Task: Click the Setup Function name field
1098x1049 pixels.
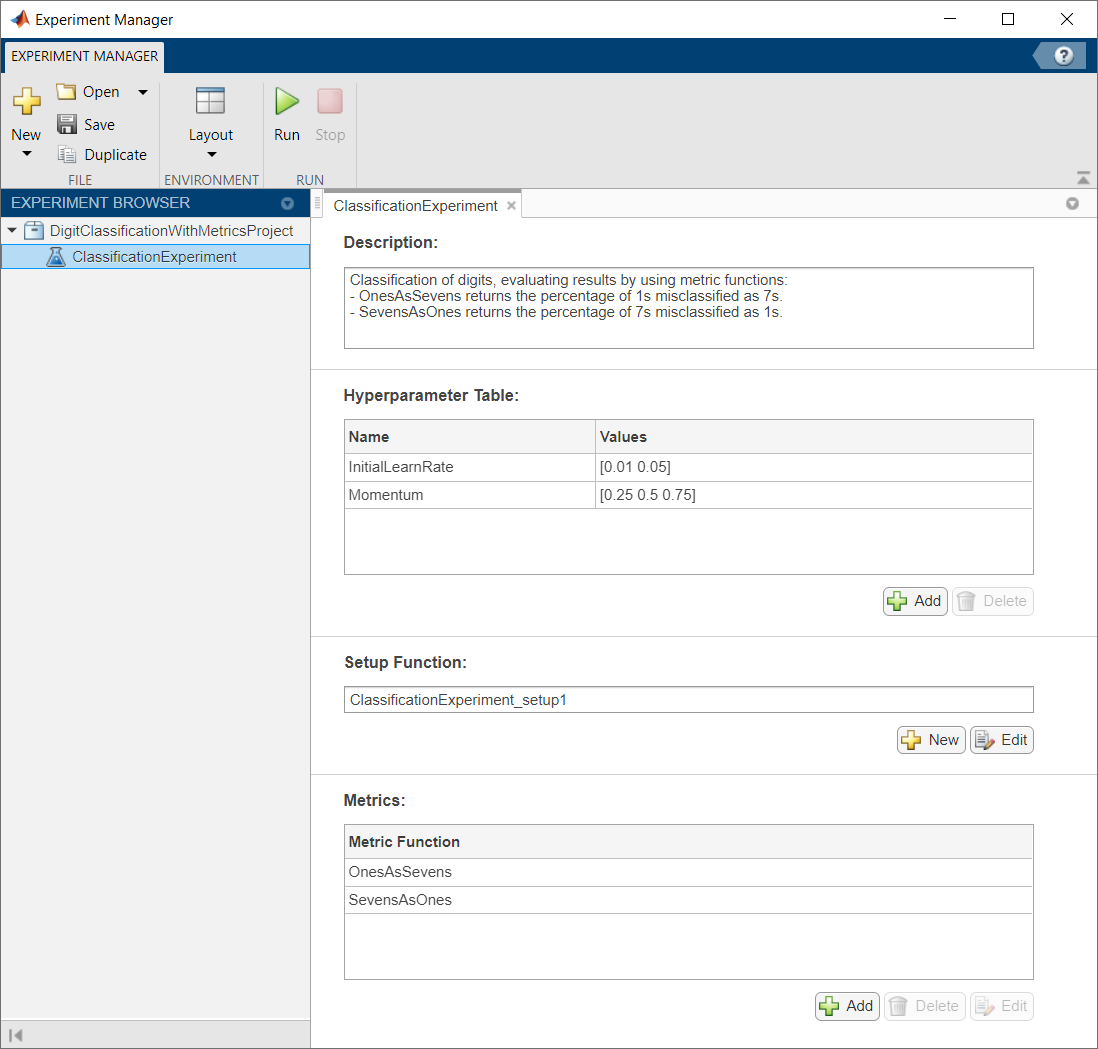Action: [688, 700]
